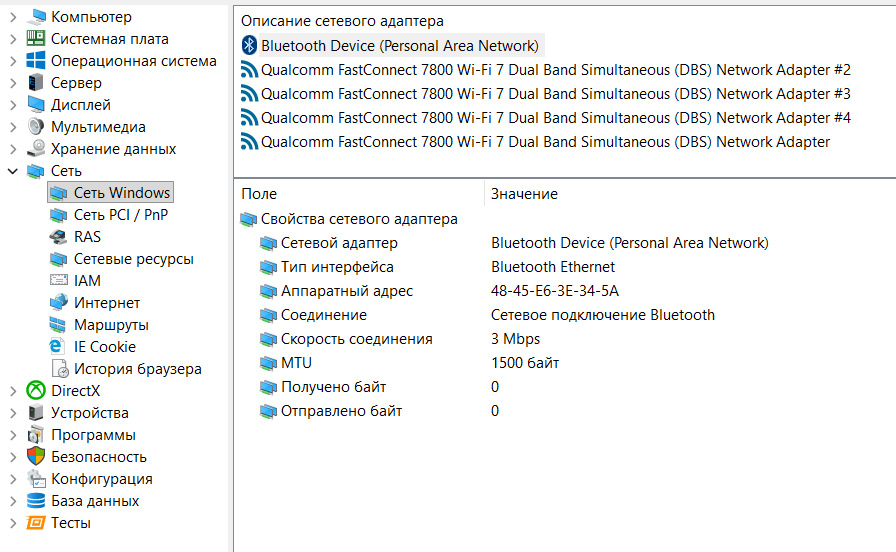
Task: Click the Значение column header
Action: [x=524, y=194]
